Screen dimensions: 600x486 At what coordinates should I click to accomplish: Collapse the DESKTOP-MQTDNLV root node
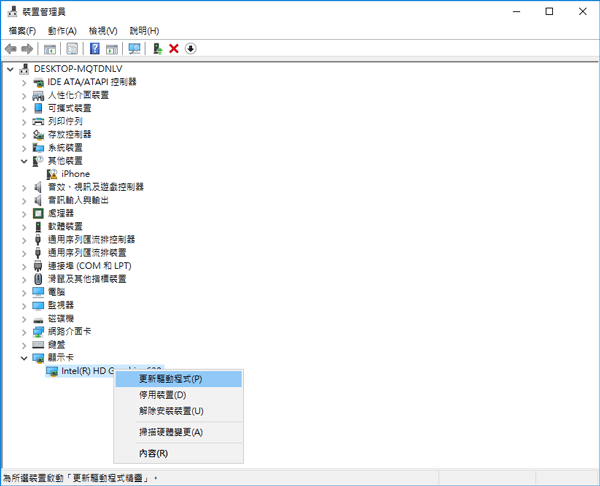pos(10,69)
